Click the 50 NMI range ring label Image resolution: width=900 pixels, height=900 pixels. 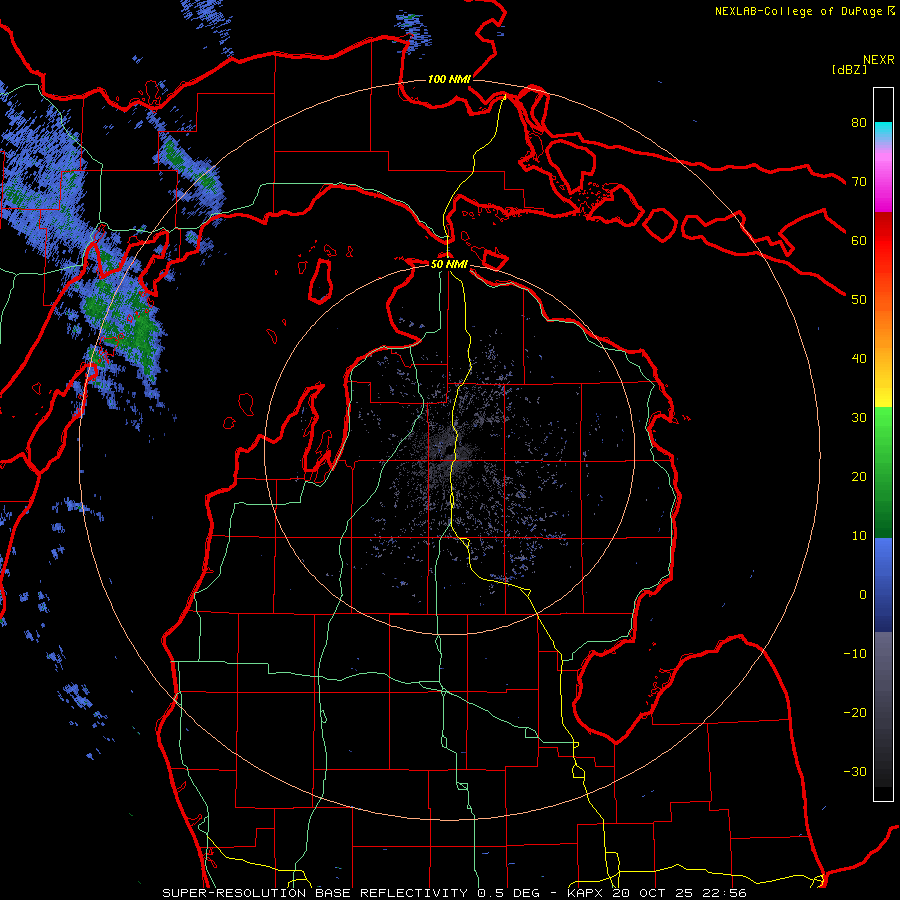click(449, 264)
